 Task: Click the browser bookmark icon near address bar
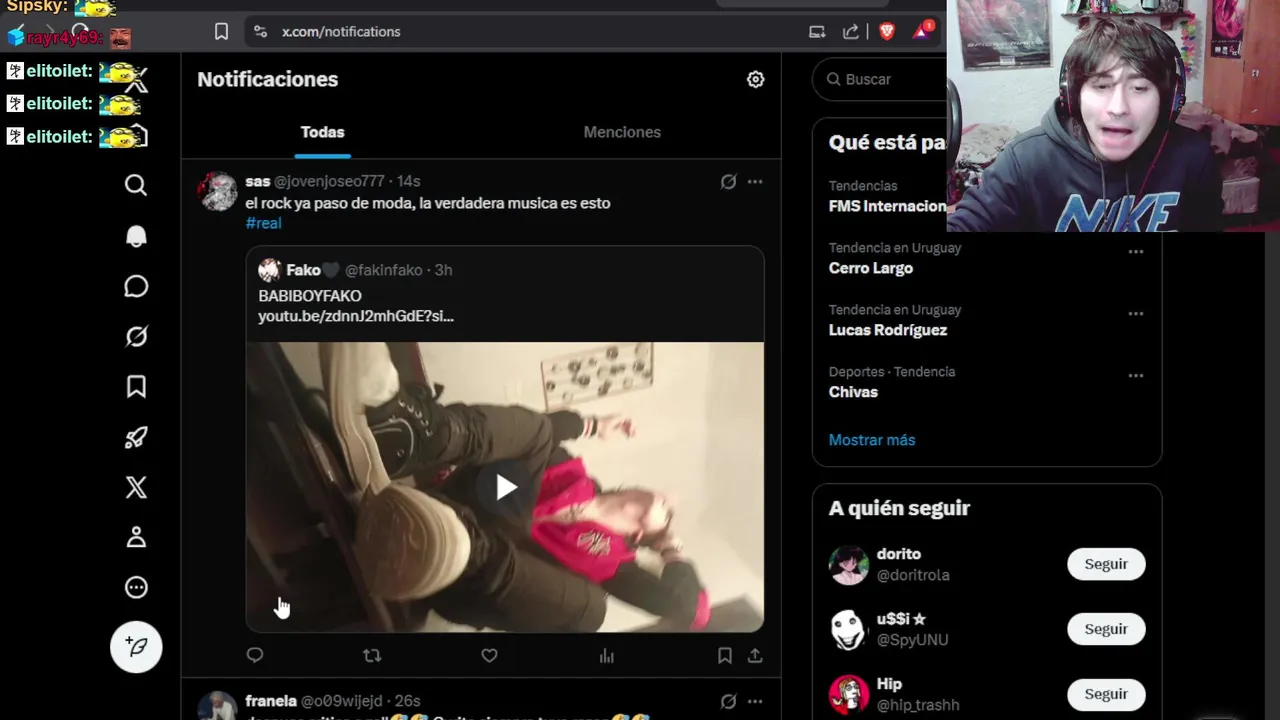221,32
